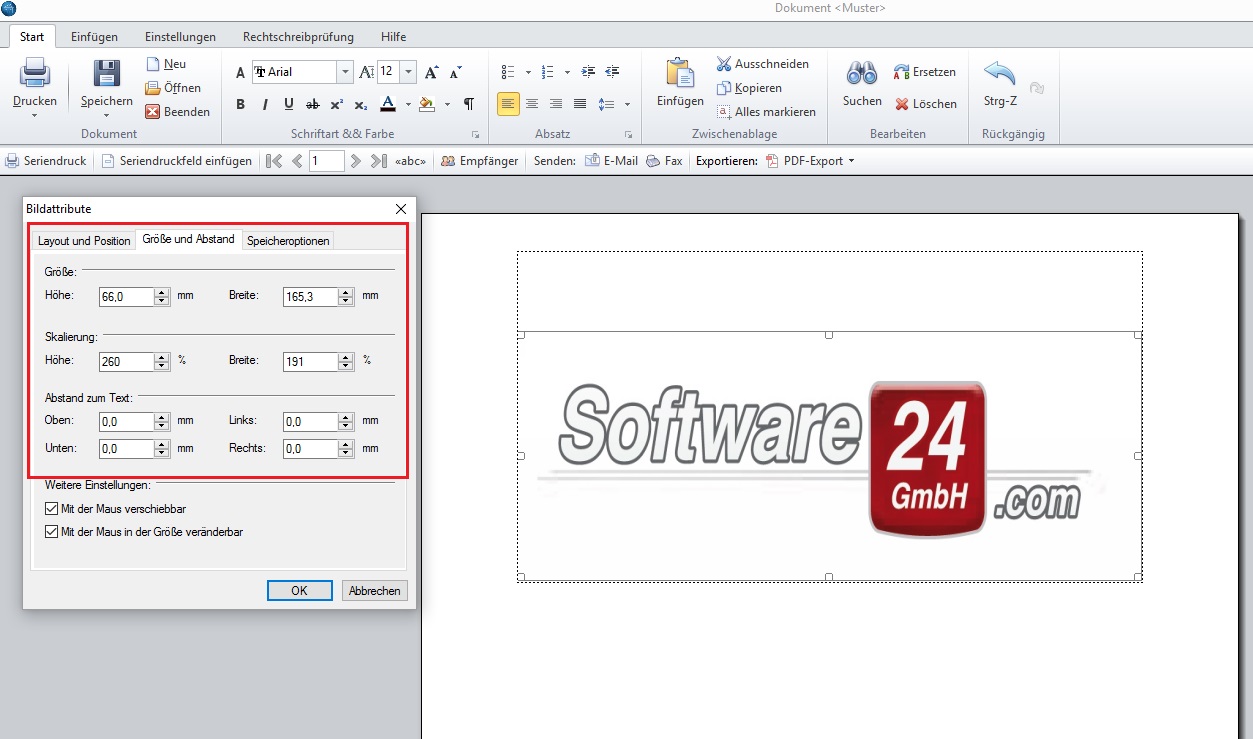Go to previous mail merge record
1253x739 pixels.
tap(297, 161)
